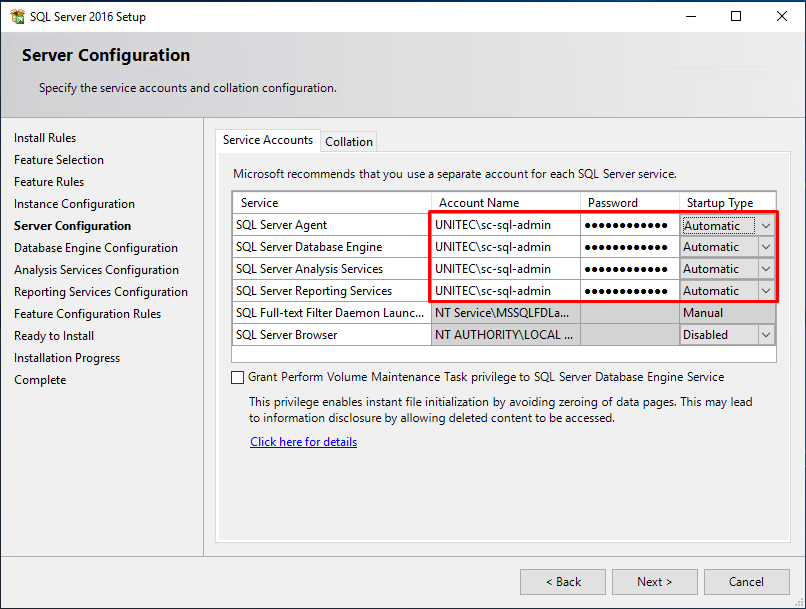Click password field for SQL Server Agent
The height and width of the screenshot is (609, 806).
(630, 225)
